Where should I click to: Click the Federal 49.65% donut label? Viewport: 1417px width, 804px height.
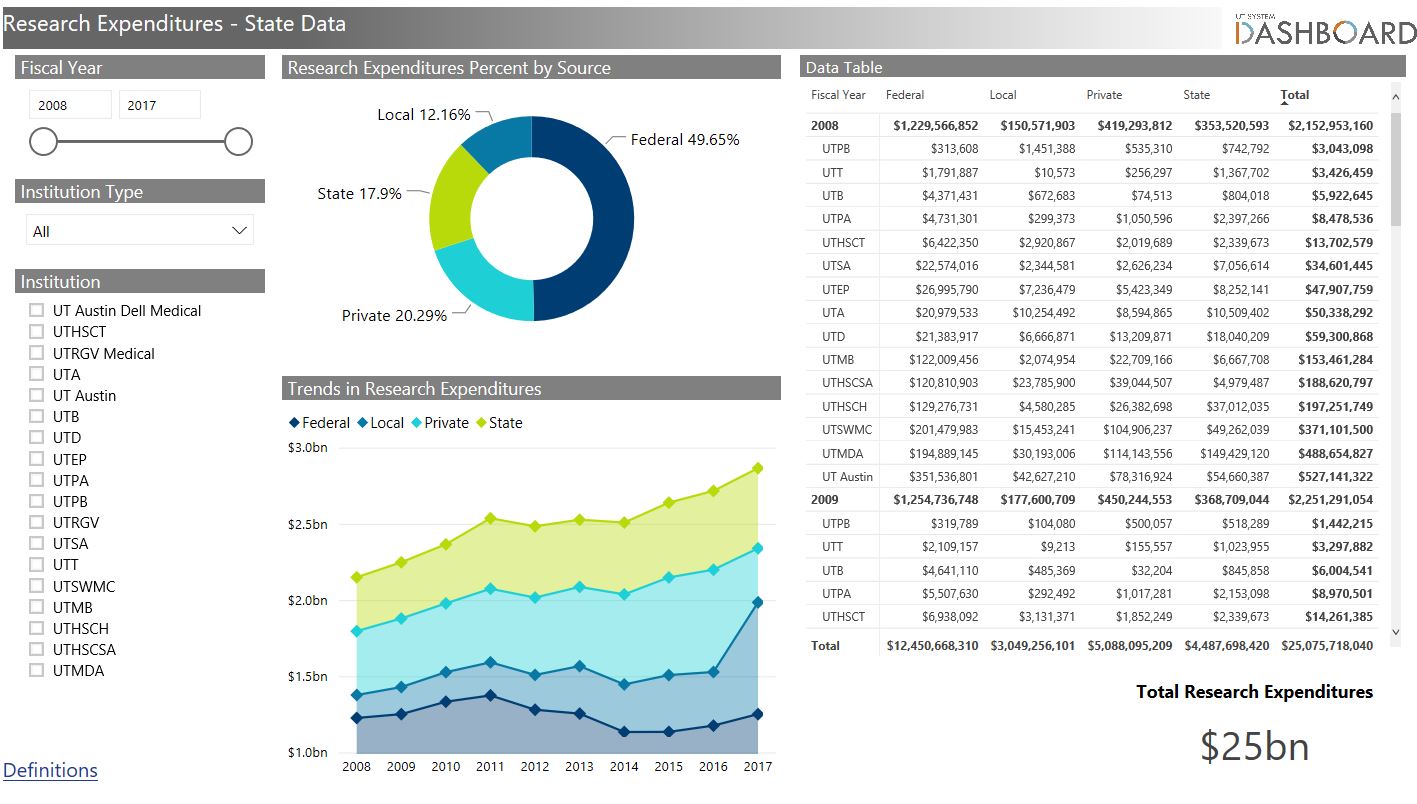(x=685, y=140)
